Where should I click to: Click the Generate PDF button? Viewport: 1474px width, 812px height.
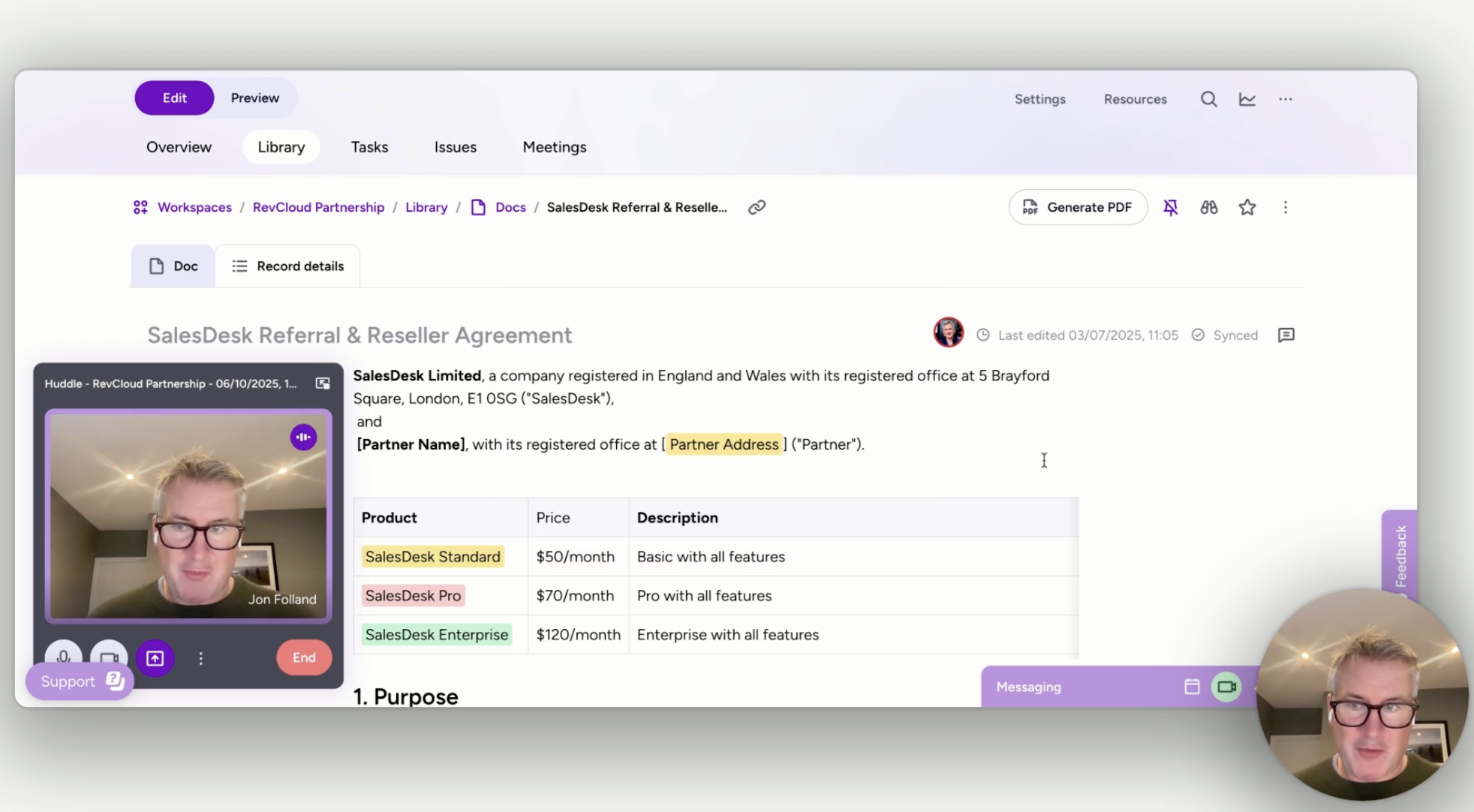click(x=1077, y=207)
